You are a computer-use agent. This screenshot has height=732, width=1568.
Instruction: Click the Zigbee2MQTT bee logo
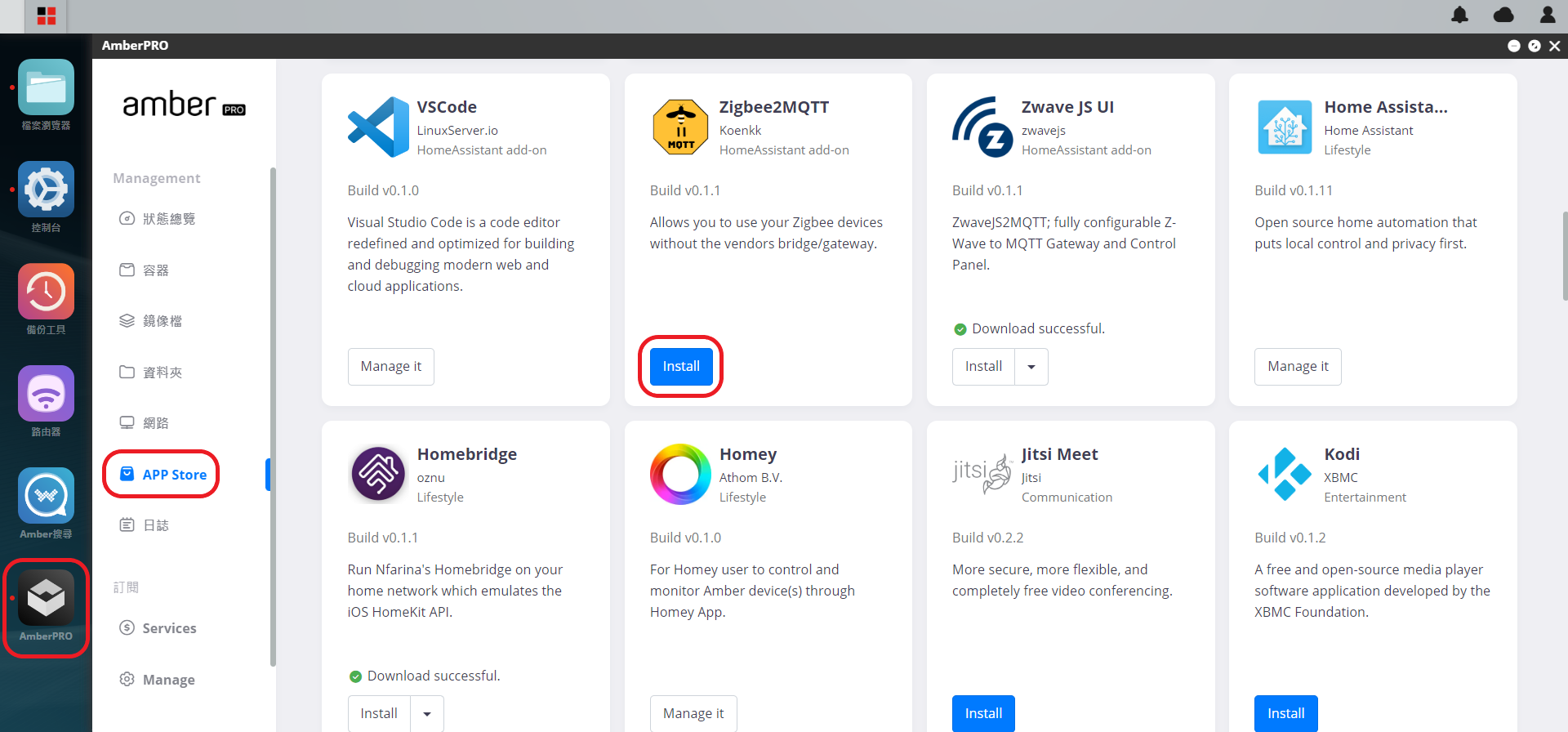680,127
